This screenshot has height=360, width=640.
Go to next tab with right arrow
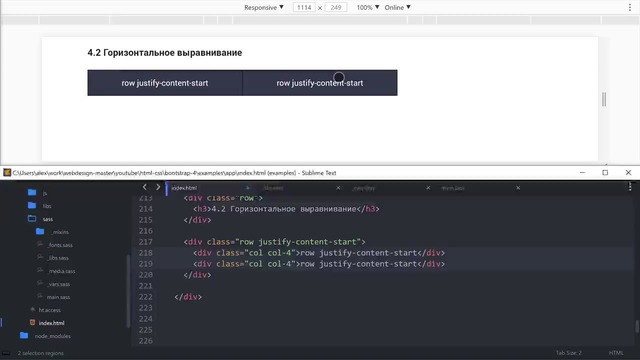click(x=158, y=187)
